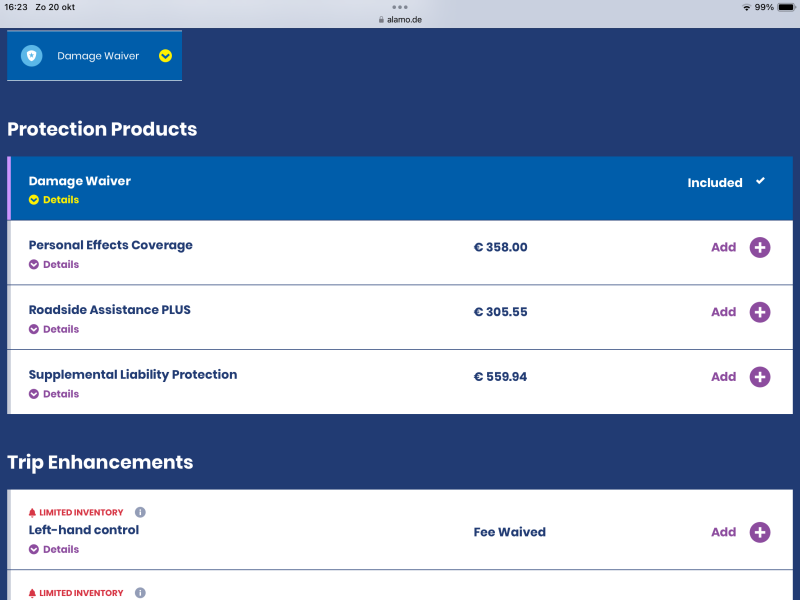Add Roadside Assistance PLUS via Add text
This screenshot has width=800, height=600.
(x=723, y=312)
